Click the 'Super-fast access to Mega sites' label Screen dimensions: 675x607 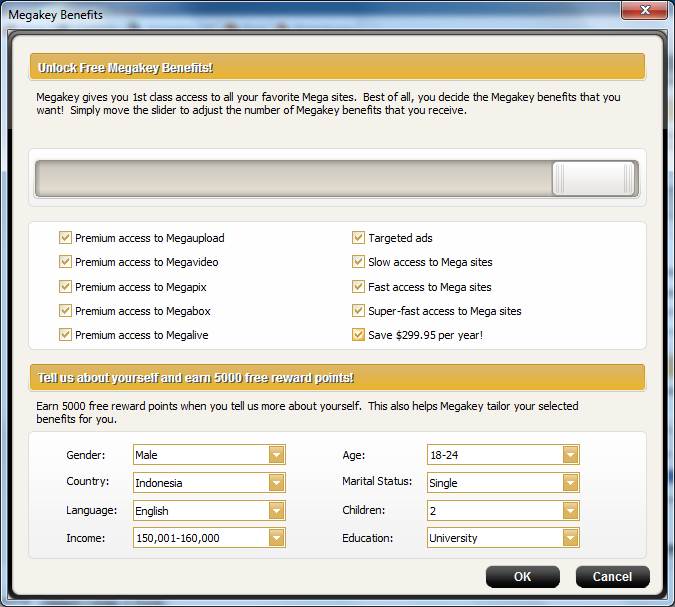pos(445,311)
